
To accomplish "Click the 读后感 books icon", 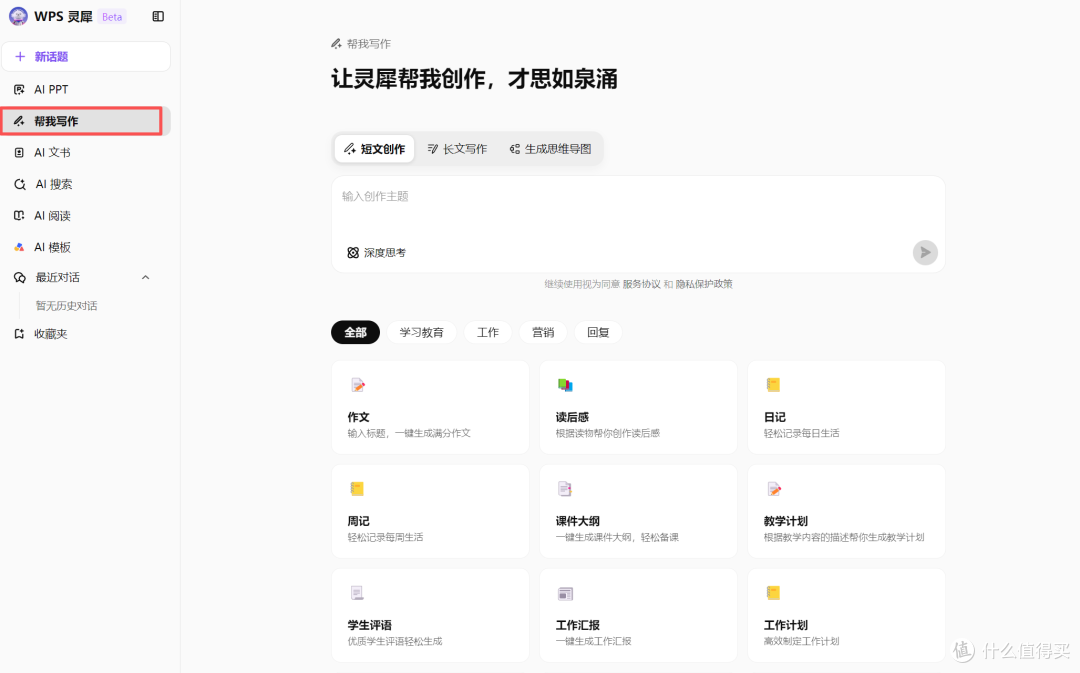I will [x=565, y=385].
